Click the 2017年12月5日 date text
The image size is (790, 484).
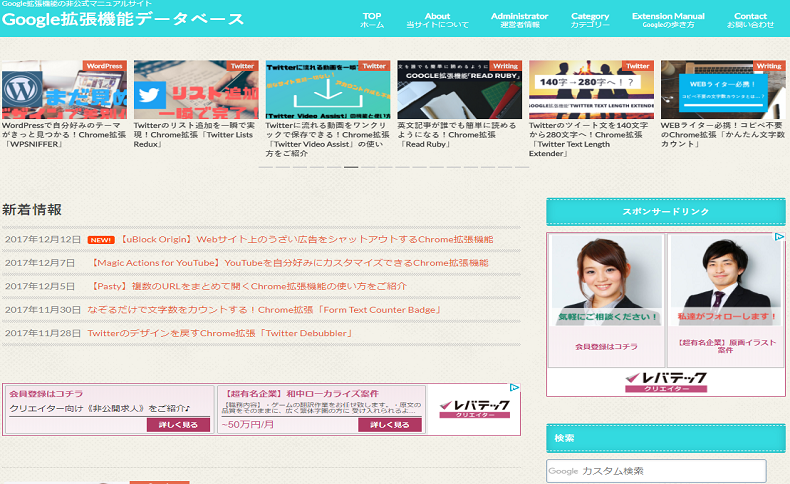pyautogui.click(x=40, y=286)
